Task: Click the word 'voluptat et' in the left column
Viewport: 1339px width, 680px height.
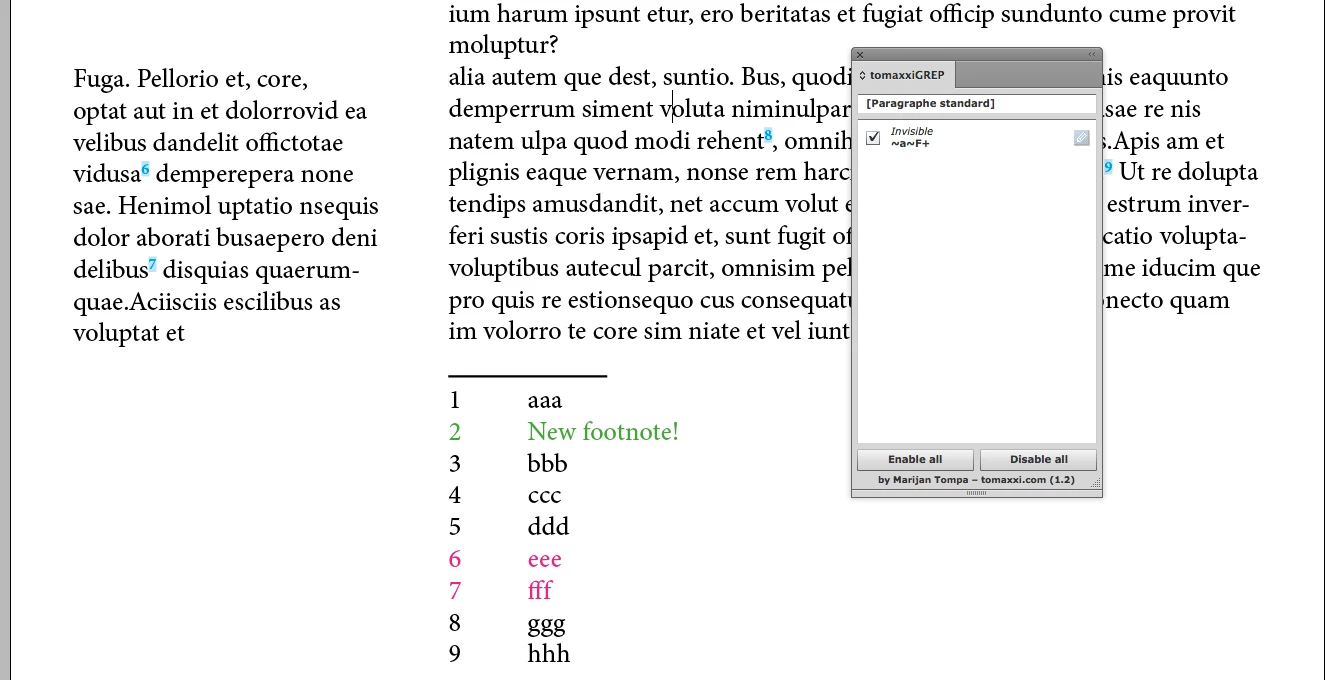Action: [129, 333]
